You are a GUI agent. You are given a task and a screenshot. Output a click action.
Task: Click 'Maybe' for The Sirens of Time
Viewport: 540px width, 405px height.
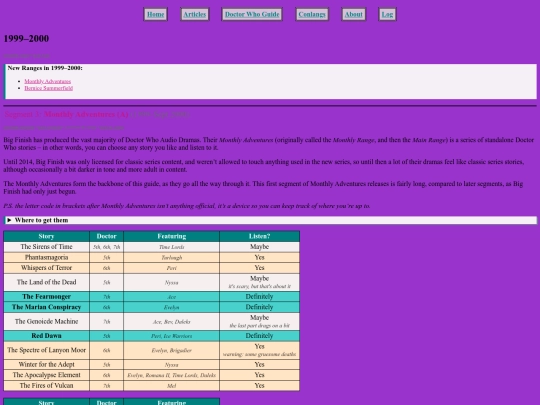click(x=259, y=247)
